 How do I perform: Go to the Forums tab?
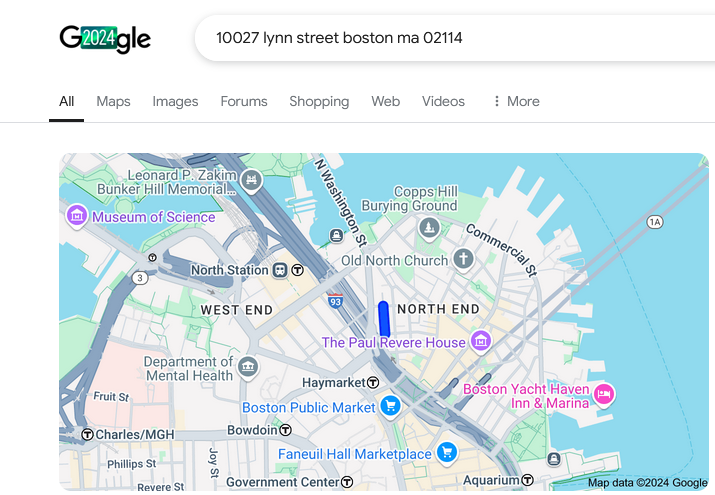pos(244,101)
